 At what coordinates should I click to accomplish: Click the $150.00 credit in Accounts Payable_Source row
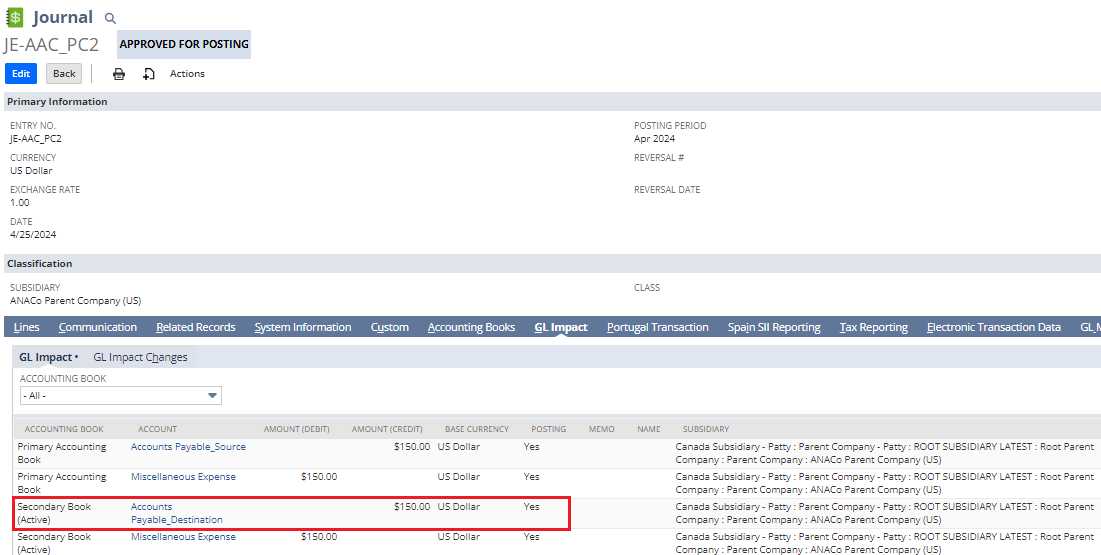pyautogui.click(x=411, y=447)
